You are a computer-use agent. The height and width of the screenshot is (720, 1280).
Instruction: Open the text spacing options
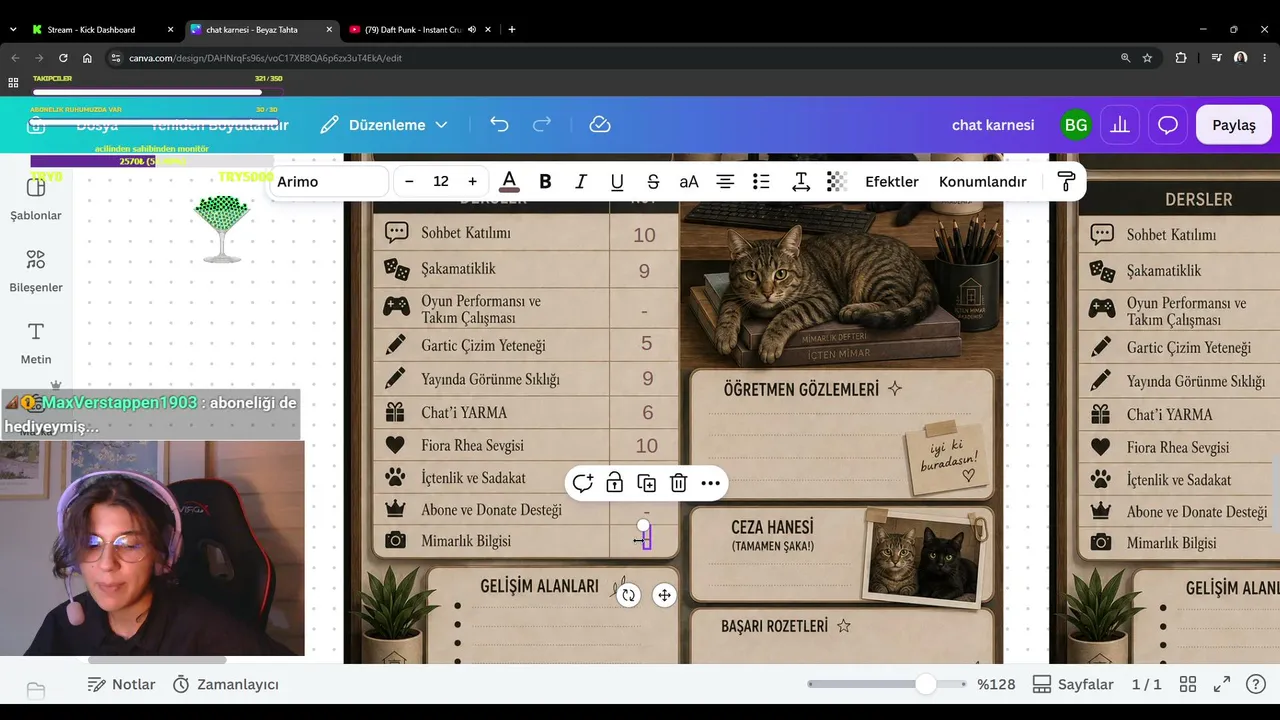pos(801,182)
